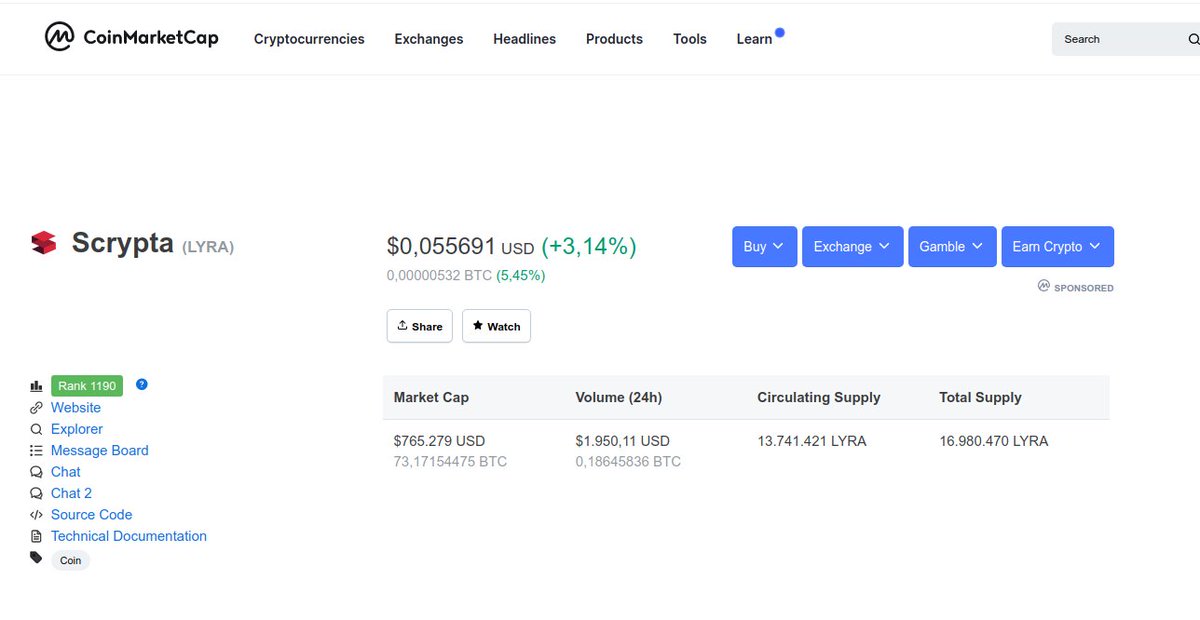Open the Products menu

(x=614, y=39)
